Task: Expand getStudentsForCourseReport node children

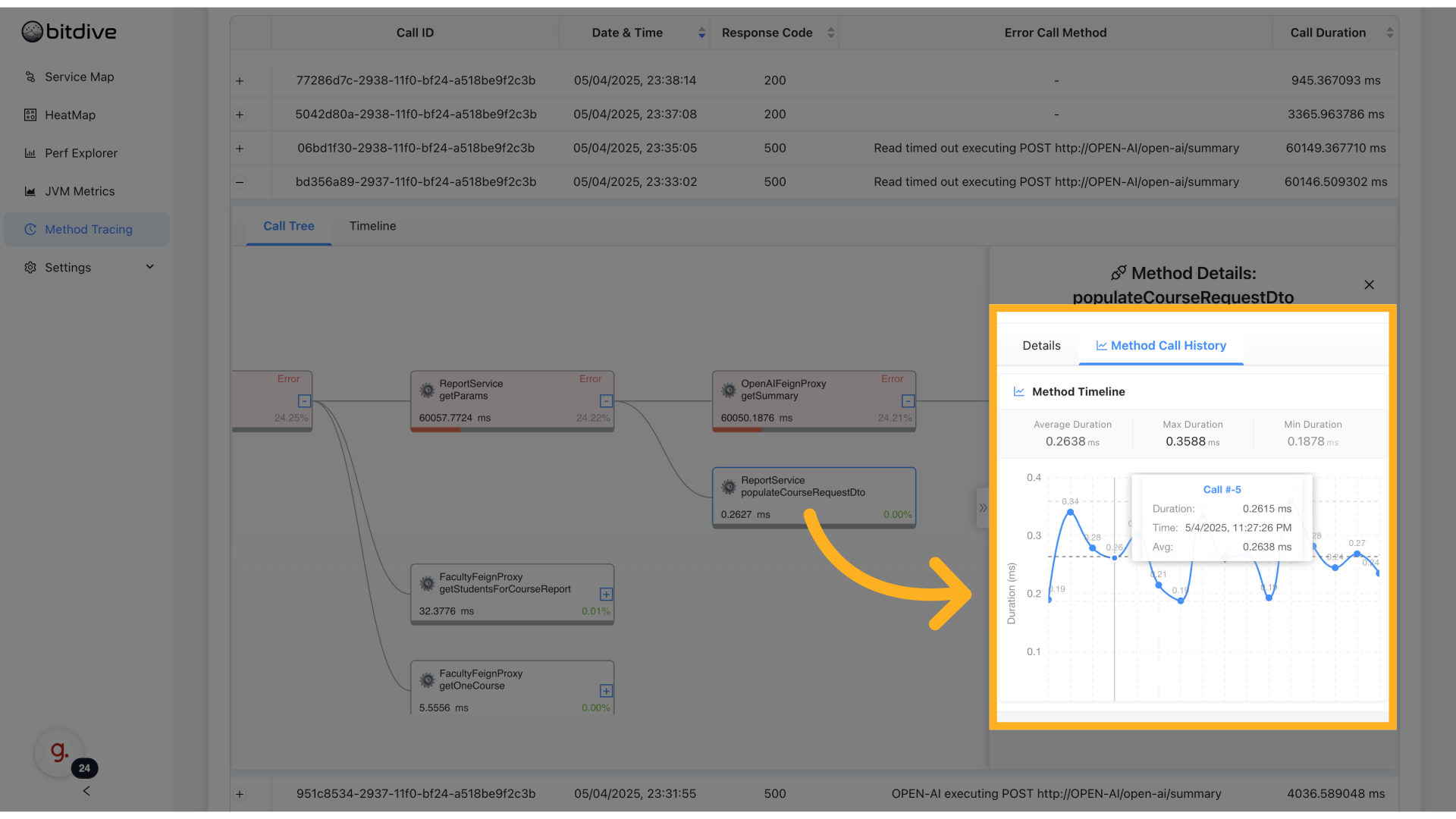Action: click(606, 595)
